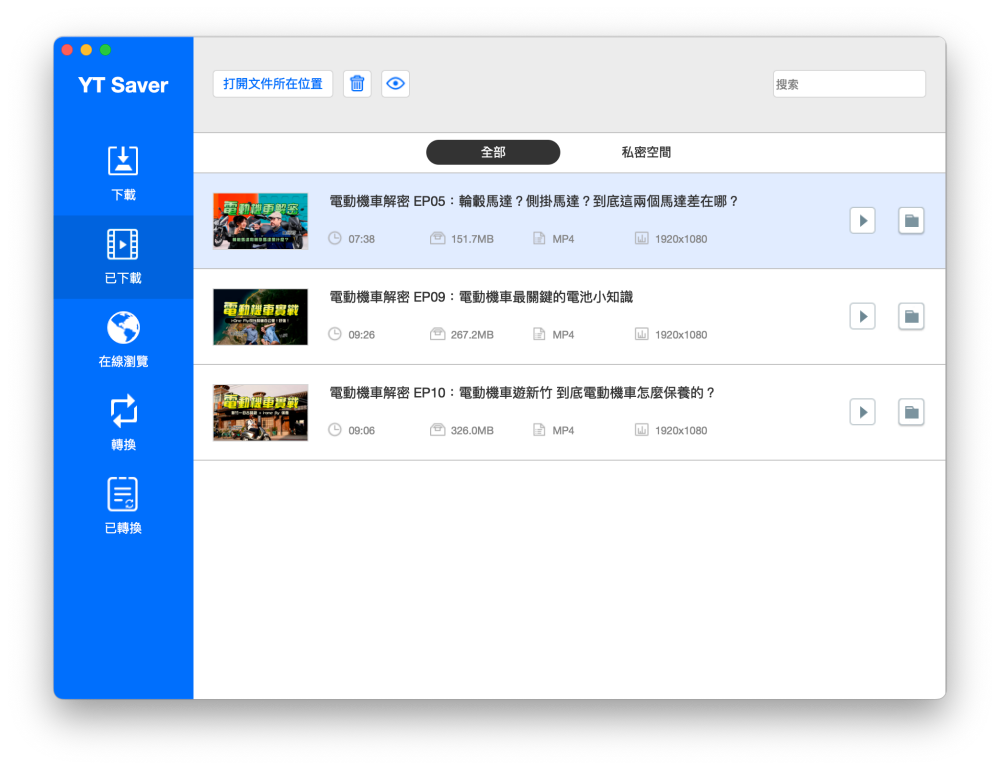This screenshot has height=770, width=1000.
Task: Show folder location of EP10 video
Action: click(x=910, y=412)
